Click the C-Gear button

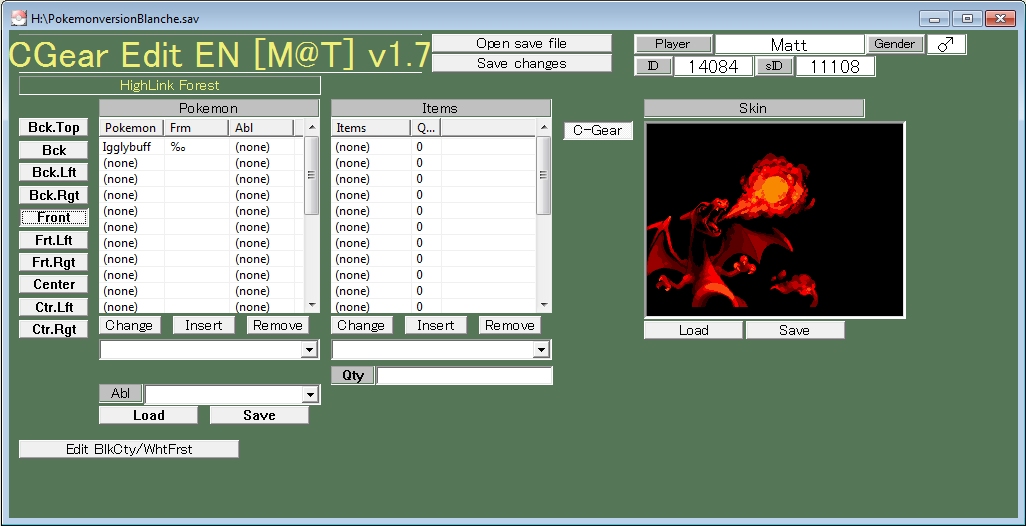pos(597,130)
